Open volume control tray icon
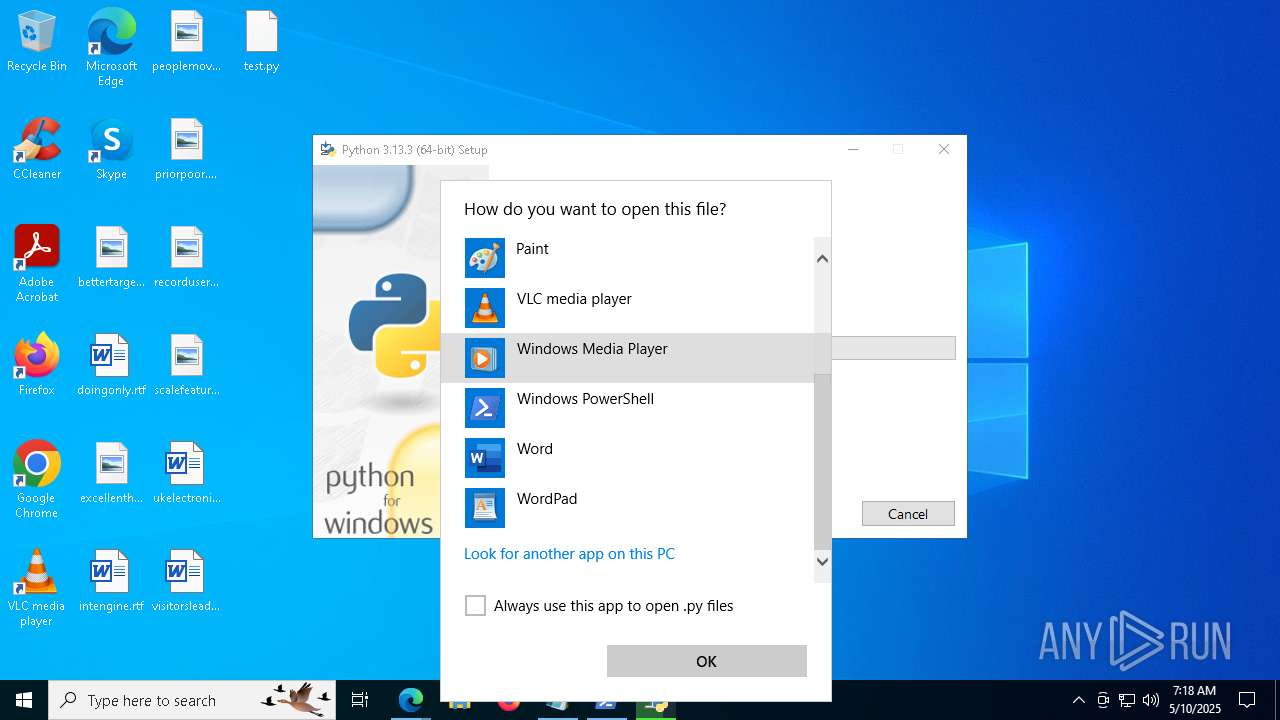This screenshot has width=1280, height=720. coord(1151,700)
